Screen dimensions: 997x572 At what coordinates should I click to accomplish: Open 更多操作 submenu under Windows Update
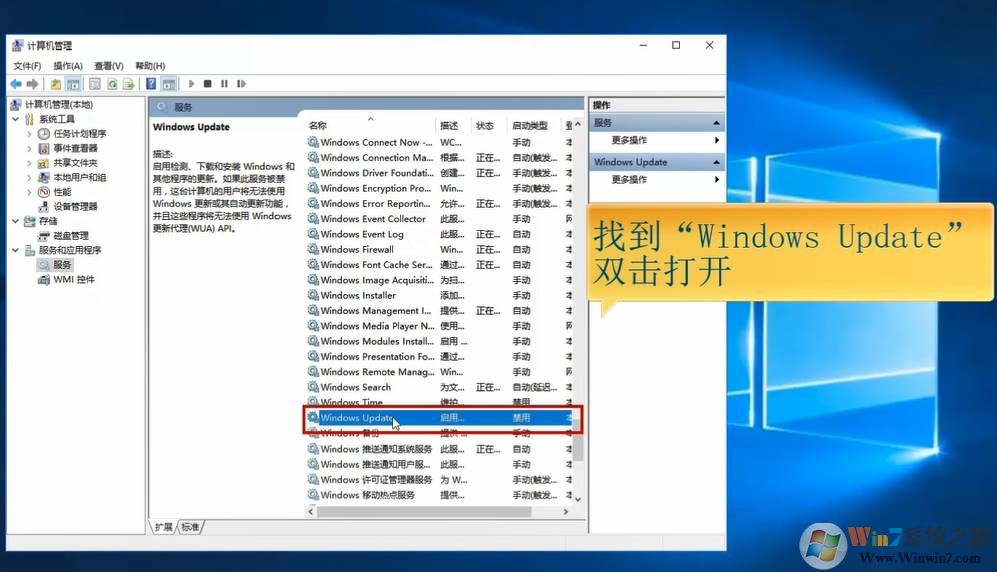pyautogui.click(x=717, y=179)
